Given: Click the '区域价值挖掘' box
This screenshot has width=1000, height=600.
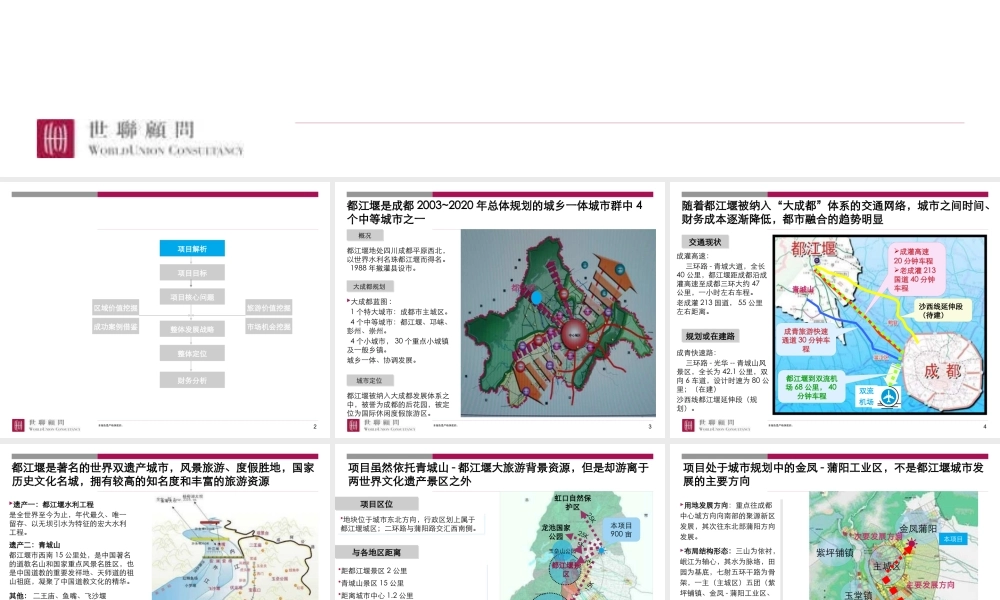Looking at the screenshot, I should [x=115, y=308].
